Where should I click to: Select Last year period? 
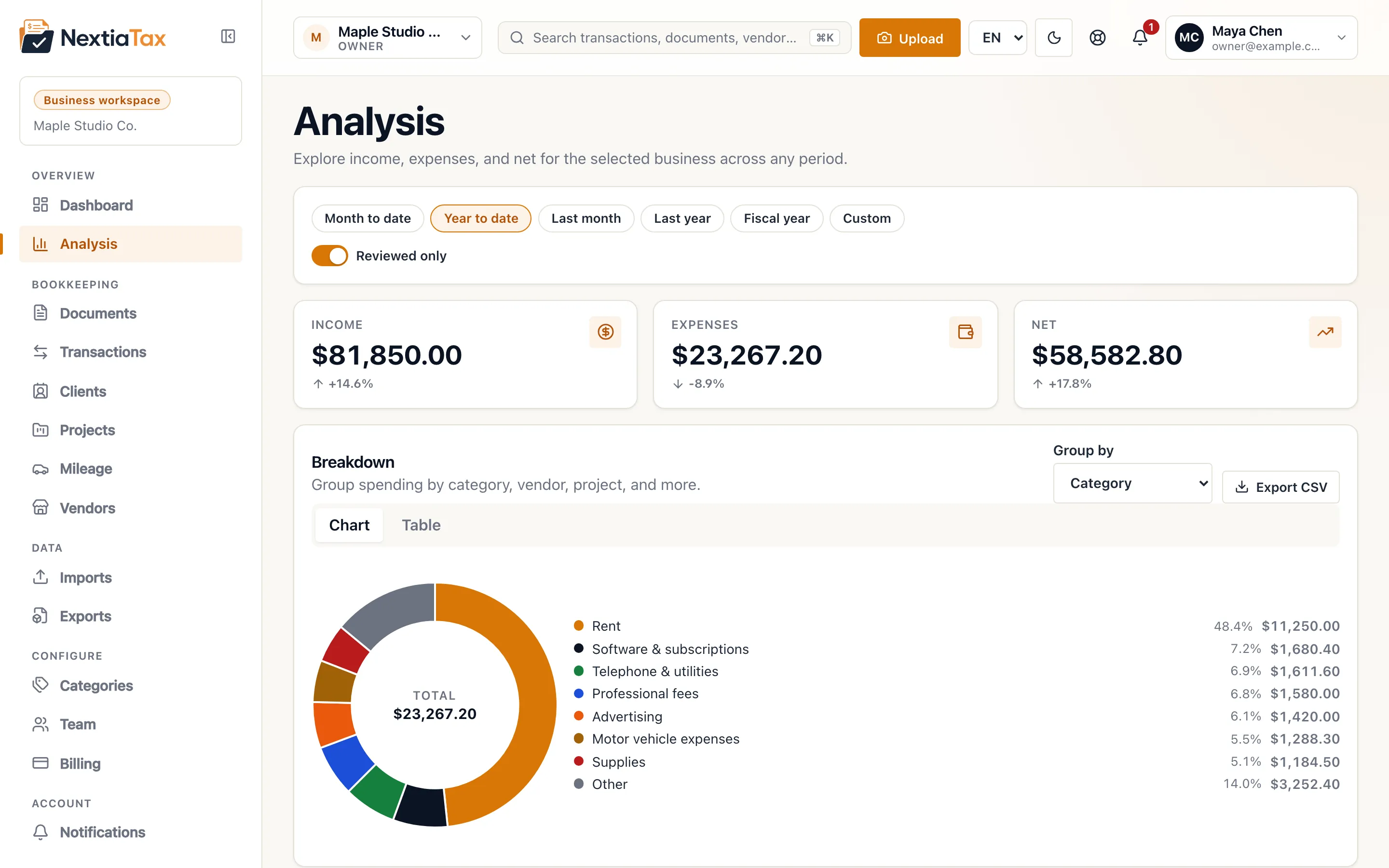point(682,218)
